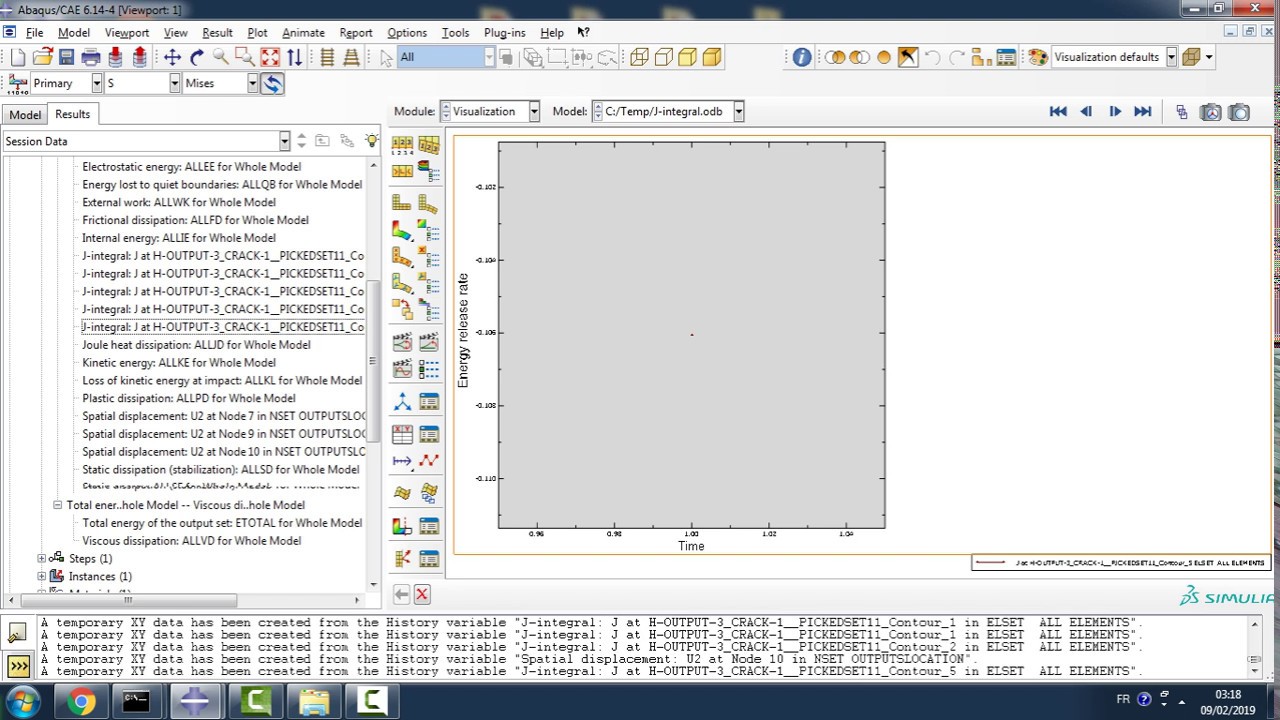Screen dimensions: 1280x720
Task: Click the back arrow in prompt area
Action: (402, 594)
